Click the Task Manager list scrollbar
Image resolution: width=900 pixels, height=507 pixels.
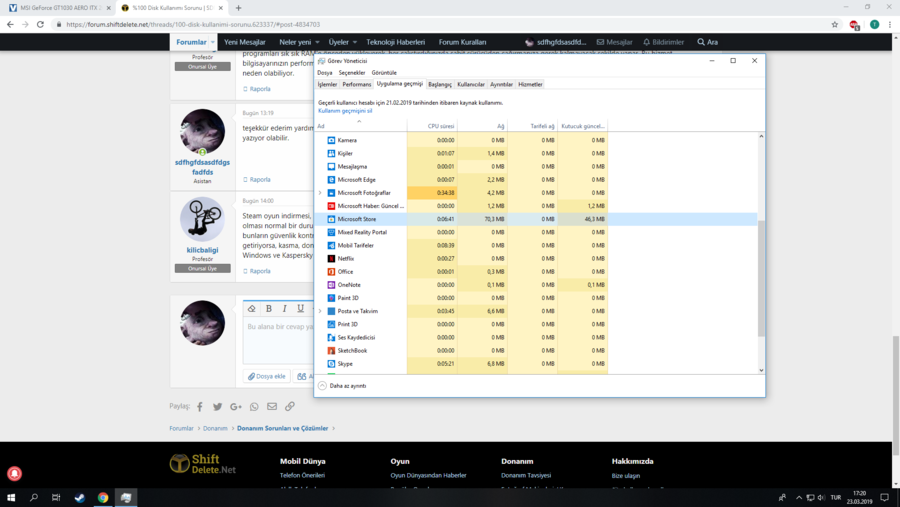(761, 278)
